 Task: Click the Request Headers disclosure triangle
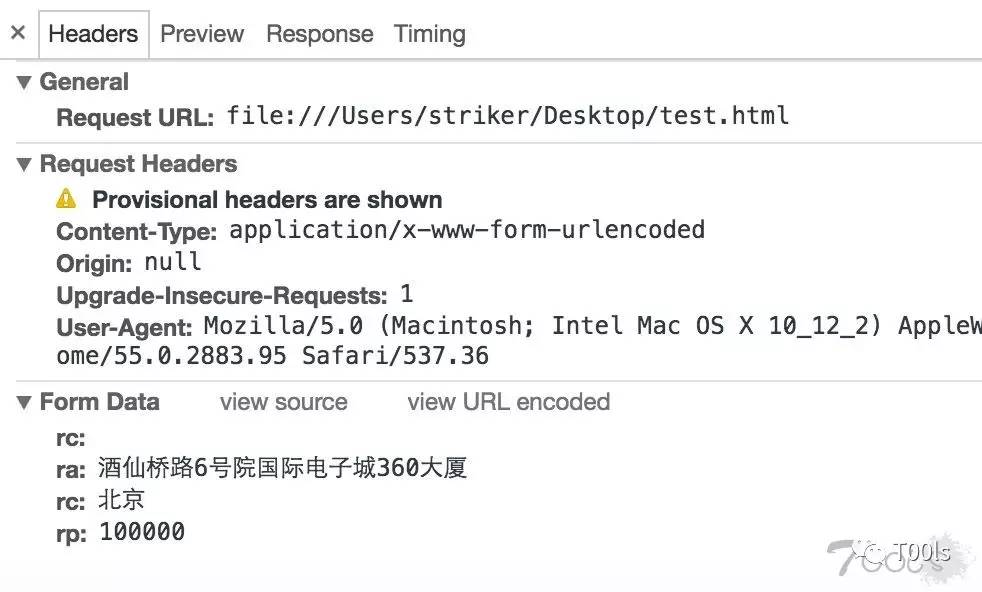coord(23,164)
